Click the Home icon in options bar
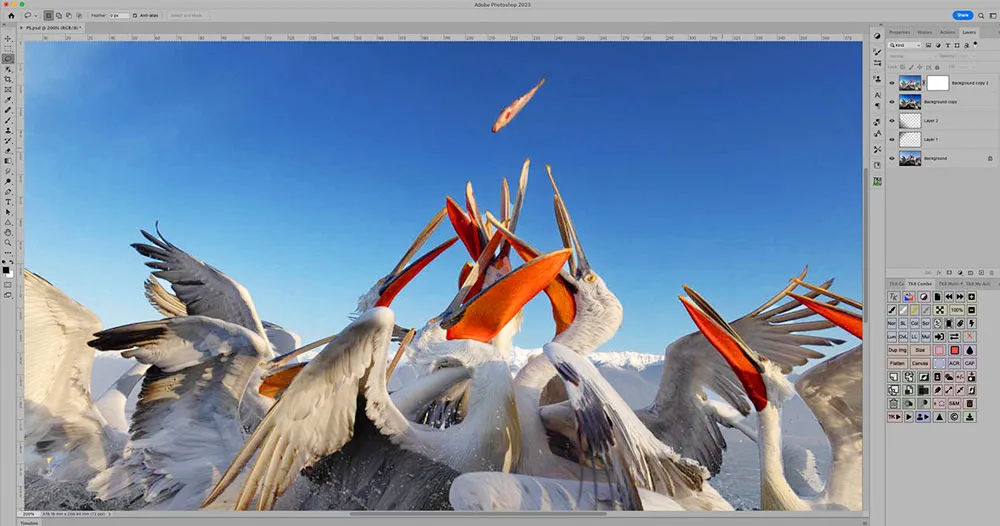Image resolution: width=1000 pixels, height=526 pixels. (x=11, y=16)
